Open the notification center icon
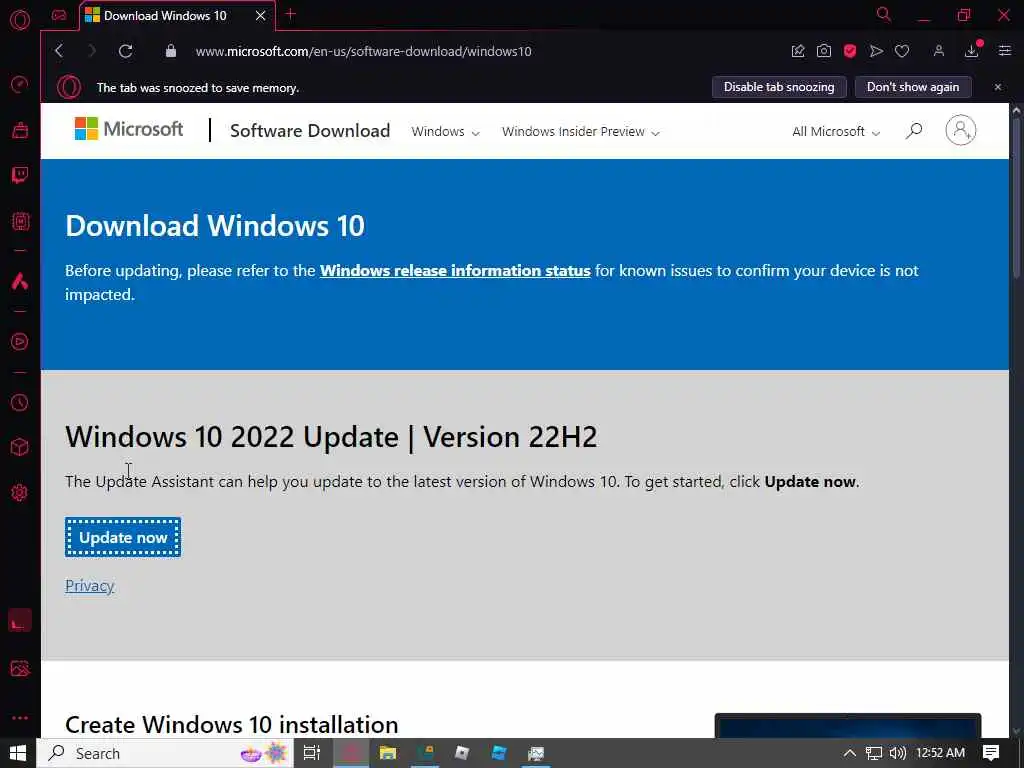This screenshot has height=768, width=1024. pyautogui.click(x=991, y=754)
